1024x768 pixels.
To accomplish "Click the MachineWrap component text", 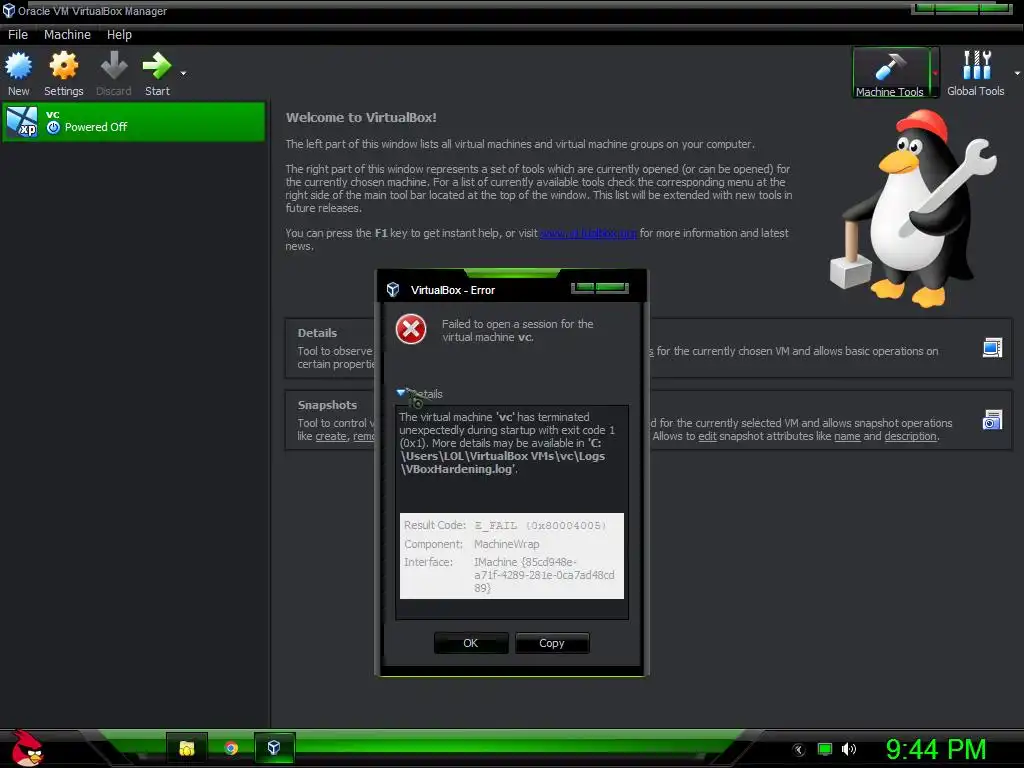I will (x=506, y=544).
